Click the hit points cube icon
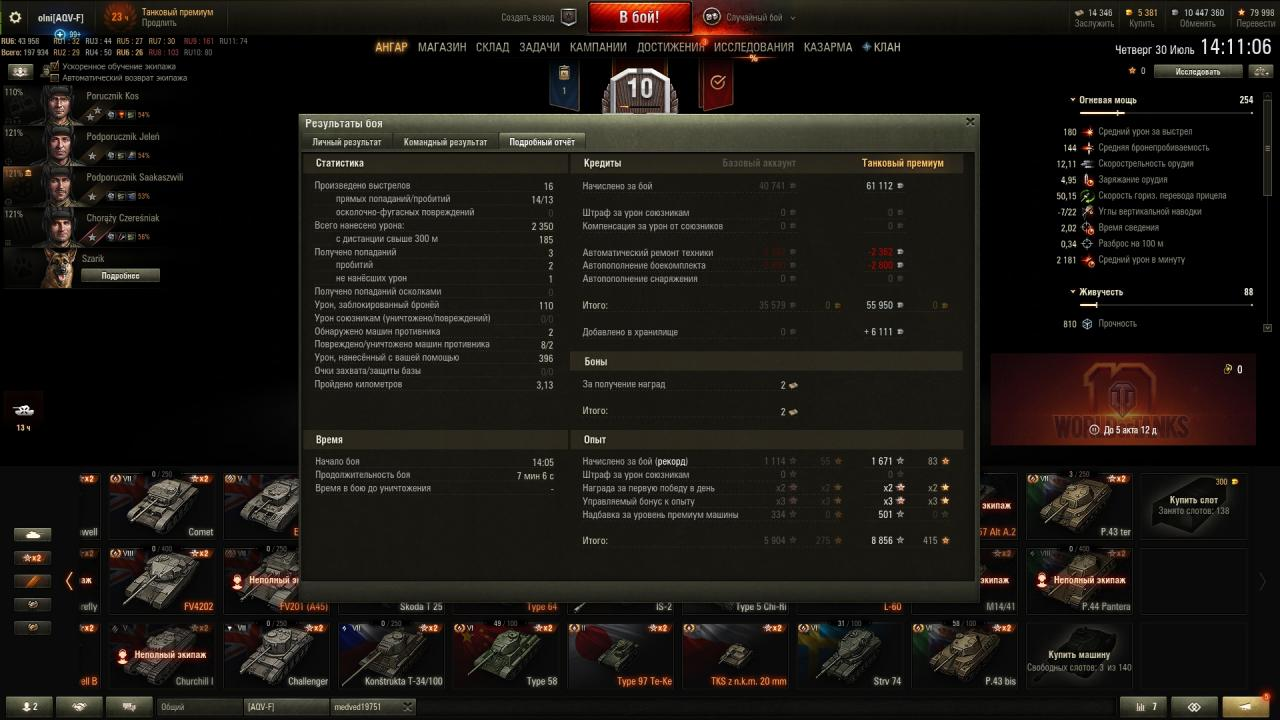Viewport: 1280px width, 720px height. [1087, 324]
